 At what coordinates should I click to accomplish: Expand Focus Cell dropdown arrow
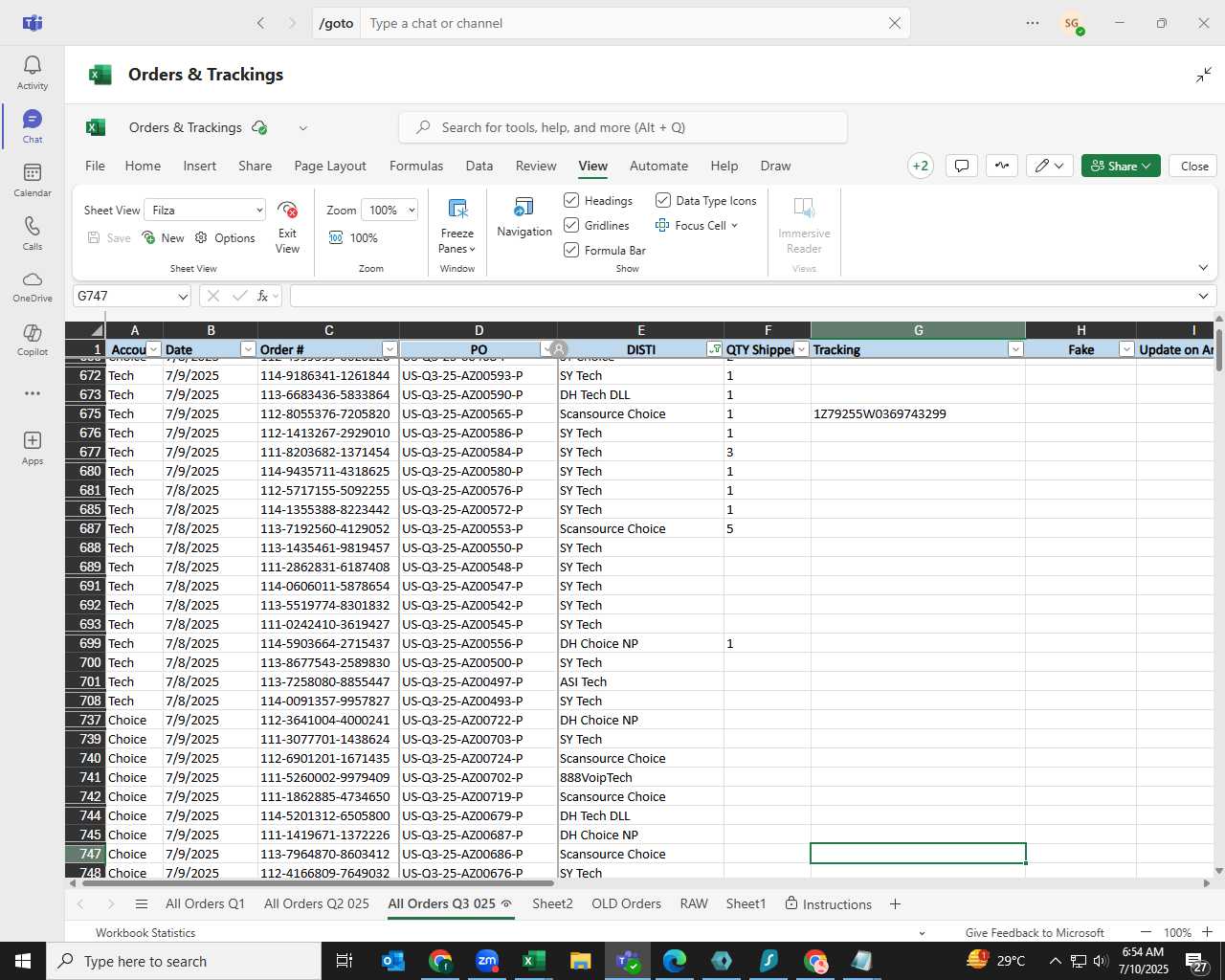(735, 226)
